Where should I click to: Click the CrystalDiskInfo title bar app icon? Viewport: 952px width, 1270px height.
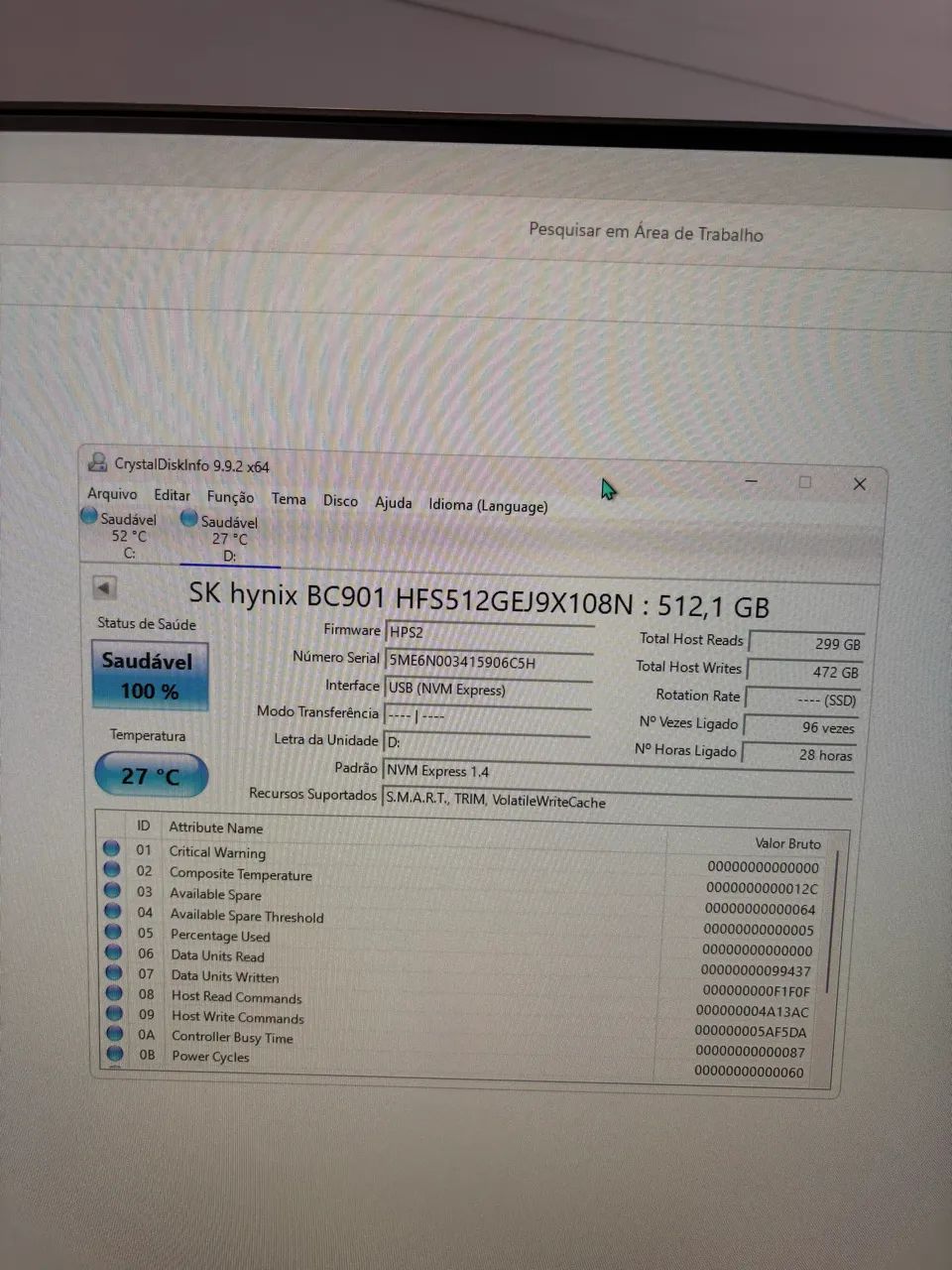click(x=97, y=461)
